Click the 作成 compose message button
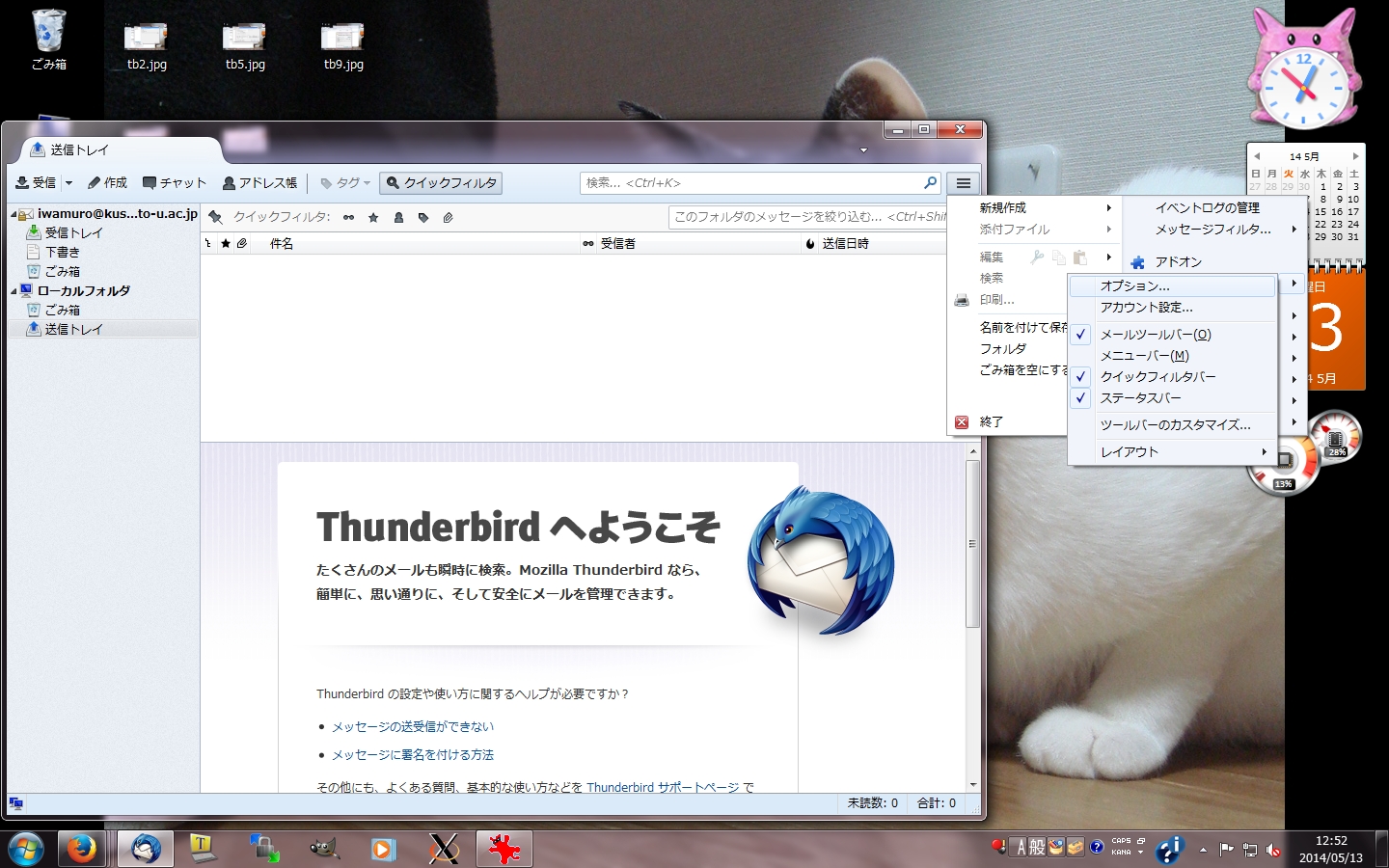Screen dimensions: 1389x868 coord(107,182)
